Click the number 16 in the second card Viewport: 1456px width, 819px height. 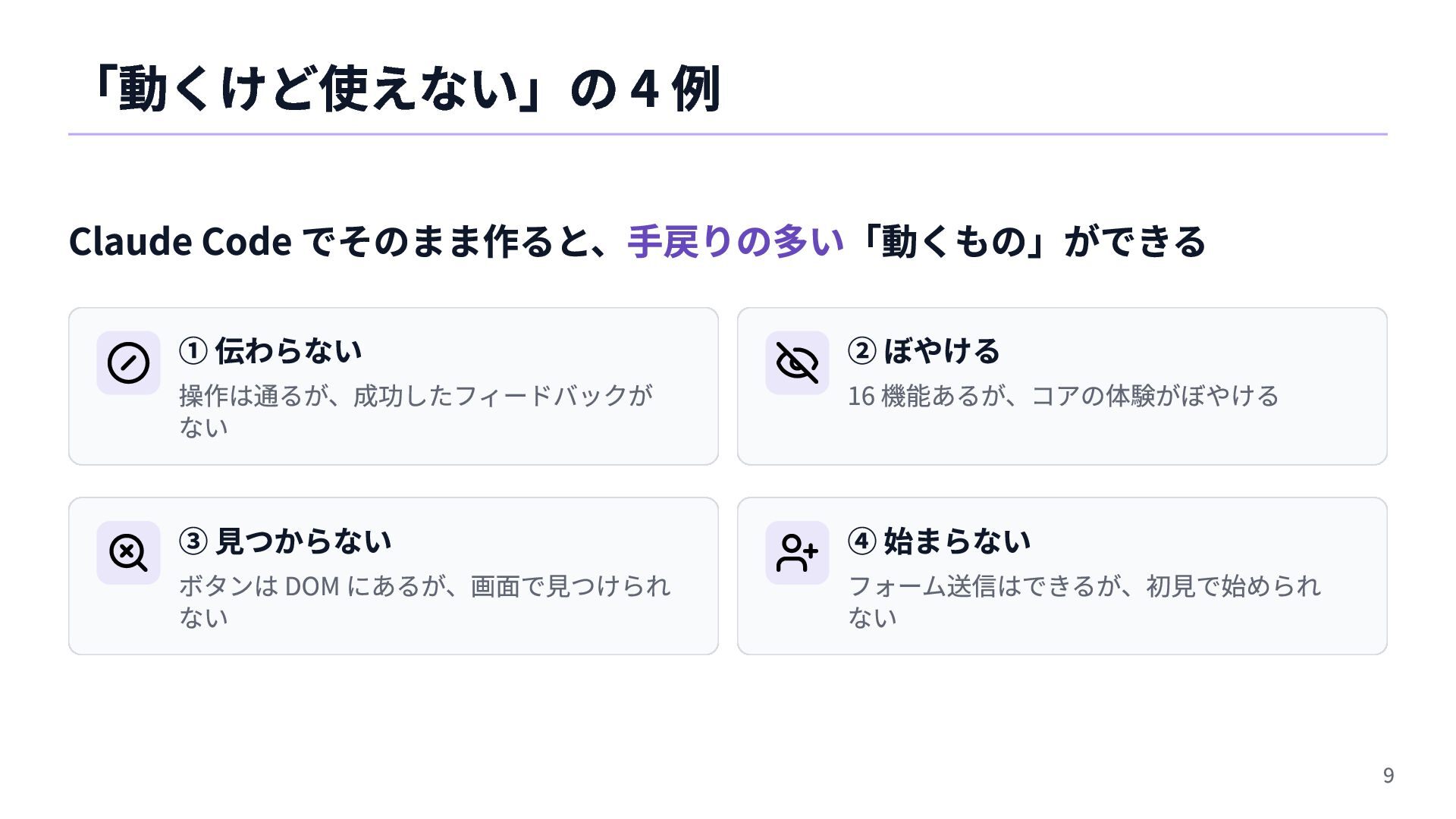tap(861, 396)
